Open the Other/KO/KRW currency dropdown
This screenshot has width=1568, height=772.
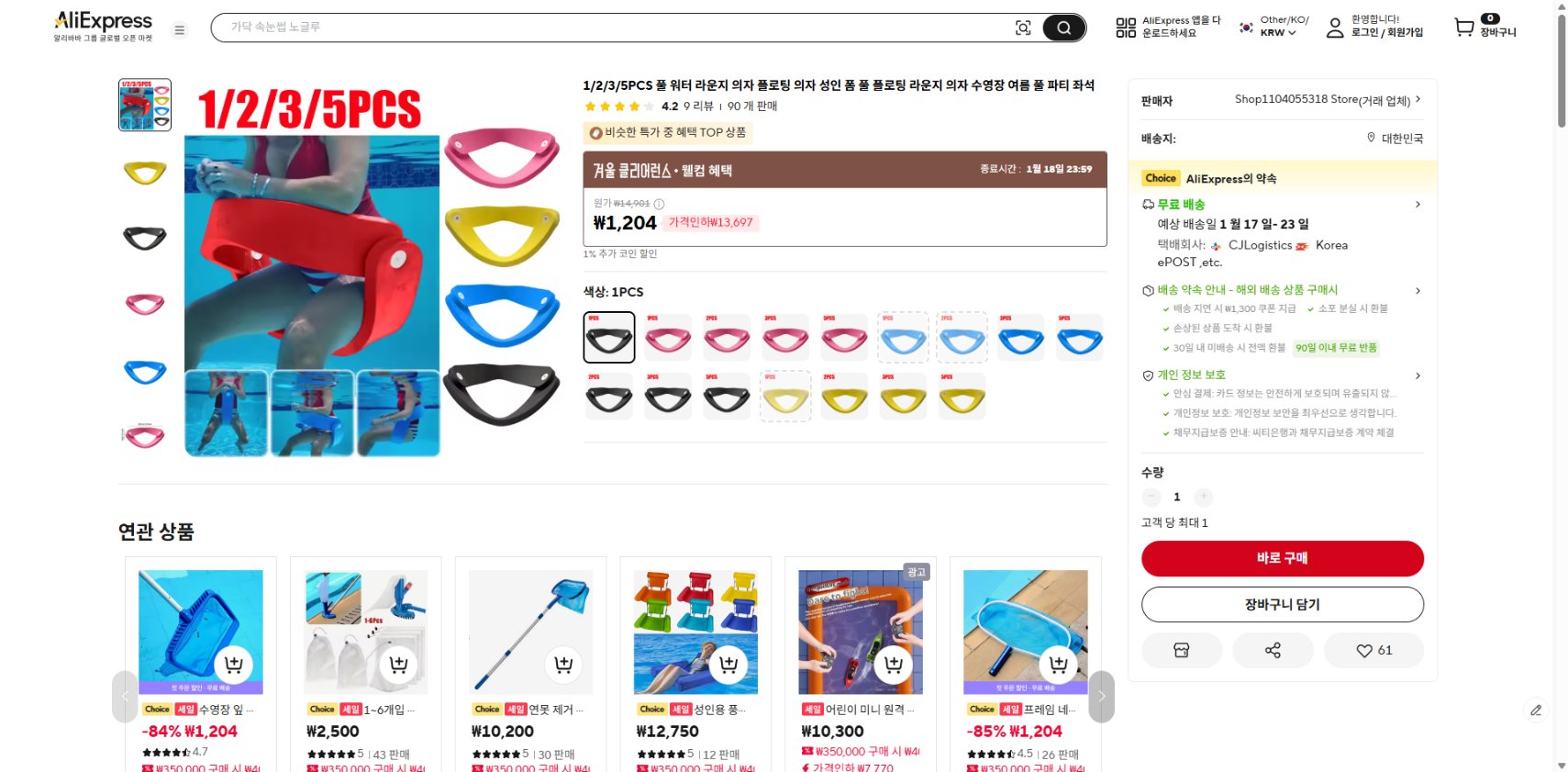[x=1275, y=26]
